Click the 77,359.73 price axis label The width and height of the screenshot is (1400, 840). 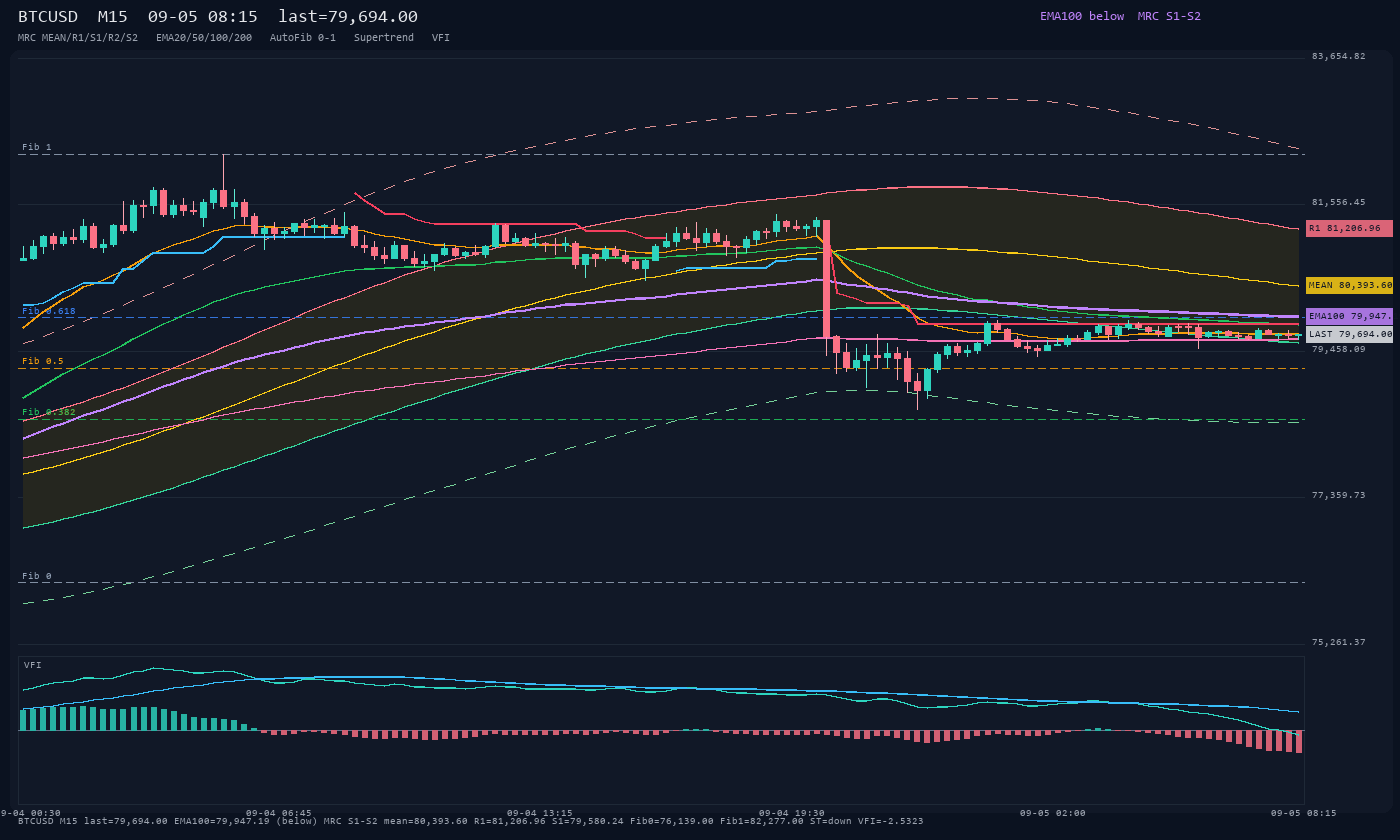[x=1338, y=495]
